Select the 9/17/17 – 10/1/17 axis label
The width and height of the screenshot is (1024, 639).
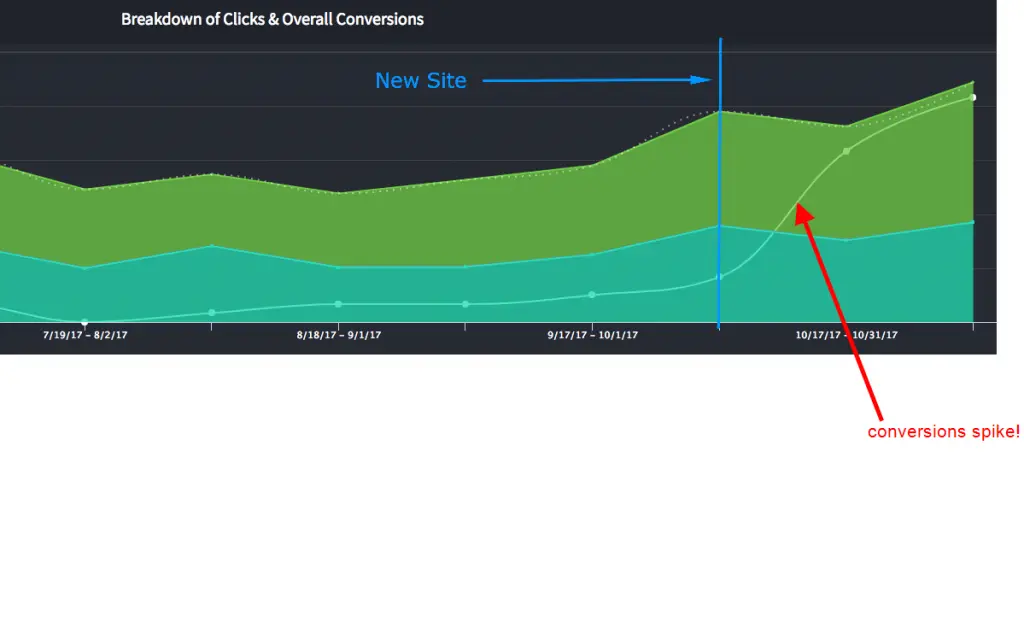[x=592, y=335]
